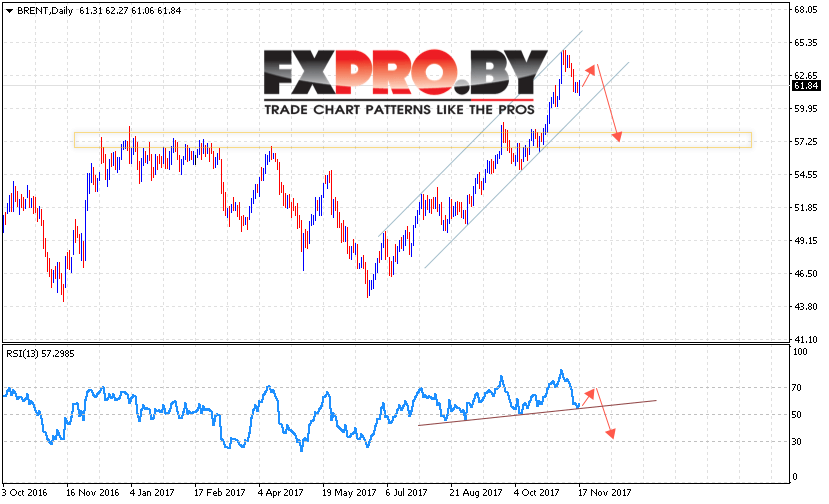Click the 65.35 price axis value
The image size is (829, 504).
click(x=806, y=43)
